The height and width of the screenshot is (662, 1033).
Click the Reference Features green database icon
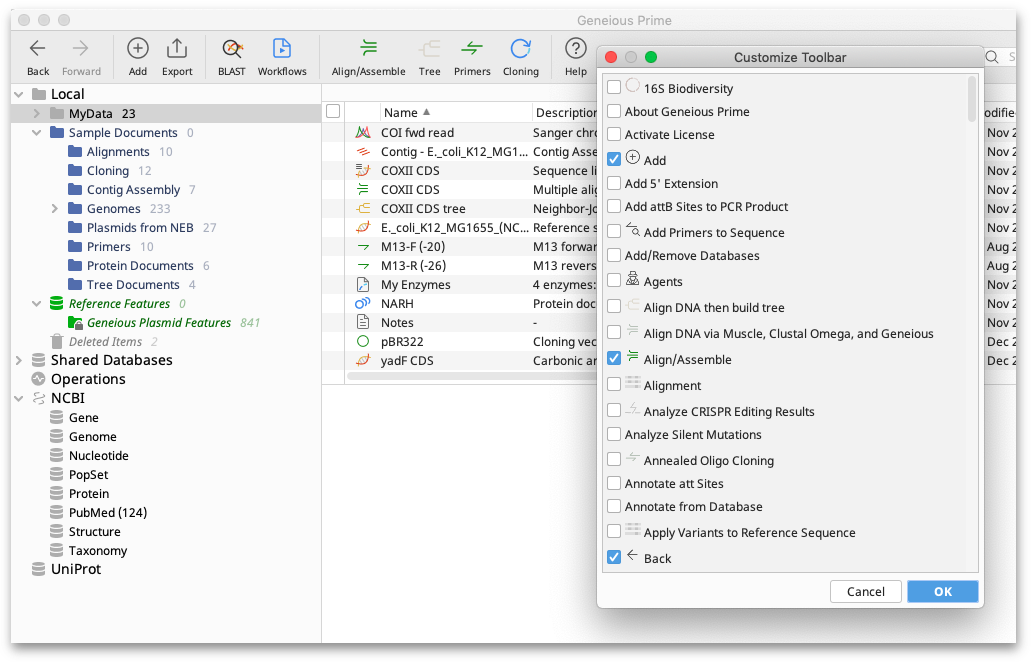[57, 304]
